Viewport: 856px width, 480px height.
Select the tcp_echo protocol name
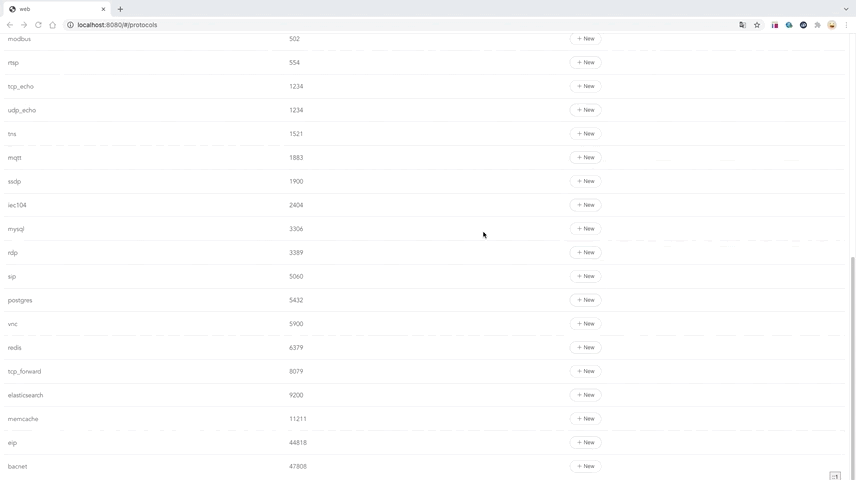21,86
